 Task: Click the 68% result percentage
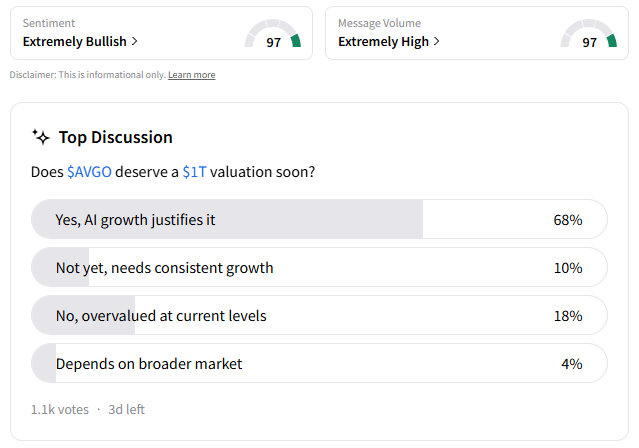point(567,219)
